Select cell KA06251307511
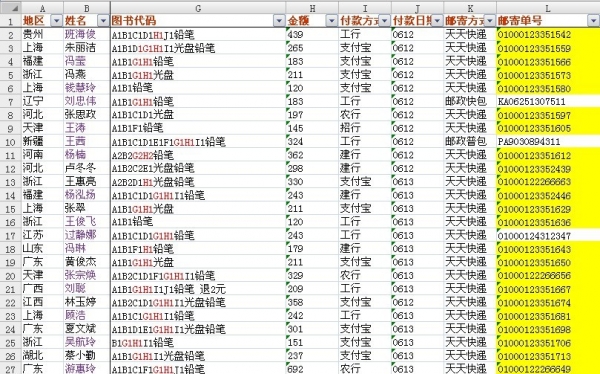The width and height of the screenshot is (600, 374). (548, 101)
